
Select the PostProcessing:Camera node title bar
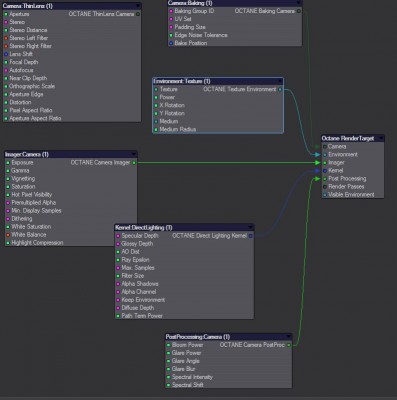coord(228,337)
